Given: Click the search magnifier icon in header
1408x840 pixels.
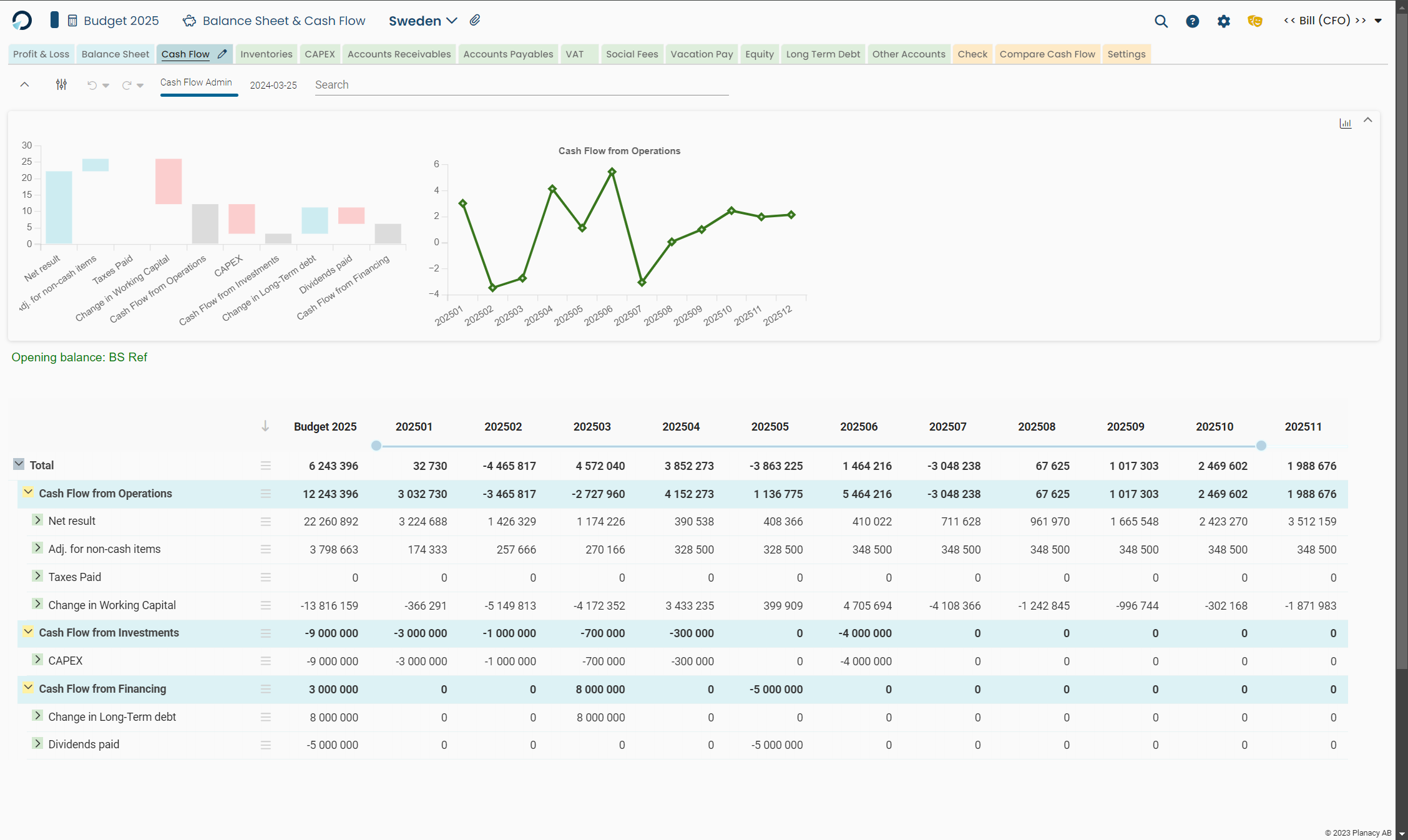Looking at the screenshot, I should [x=1161, y=21].
